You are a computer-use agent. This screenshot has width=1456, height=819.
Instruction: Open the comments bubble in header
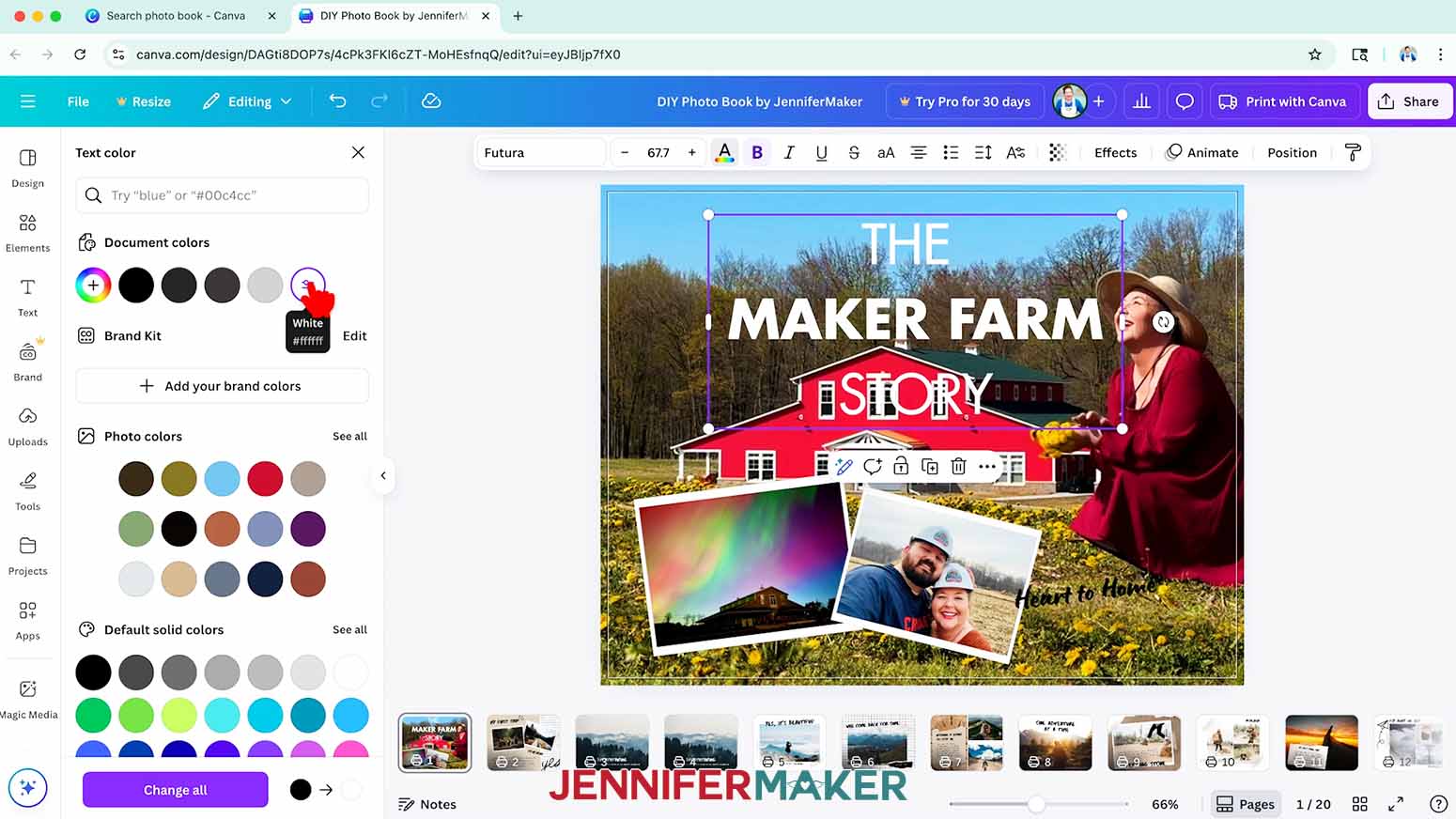point(1185,101)
